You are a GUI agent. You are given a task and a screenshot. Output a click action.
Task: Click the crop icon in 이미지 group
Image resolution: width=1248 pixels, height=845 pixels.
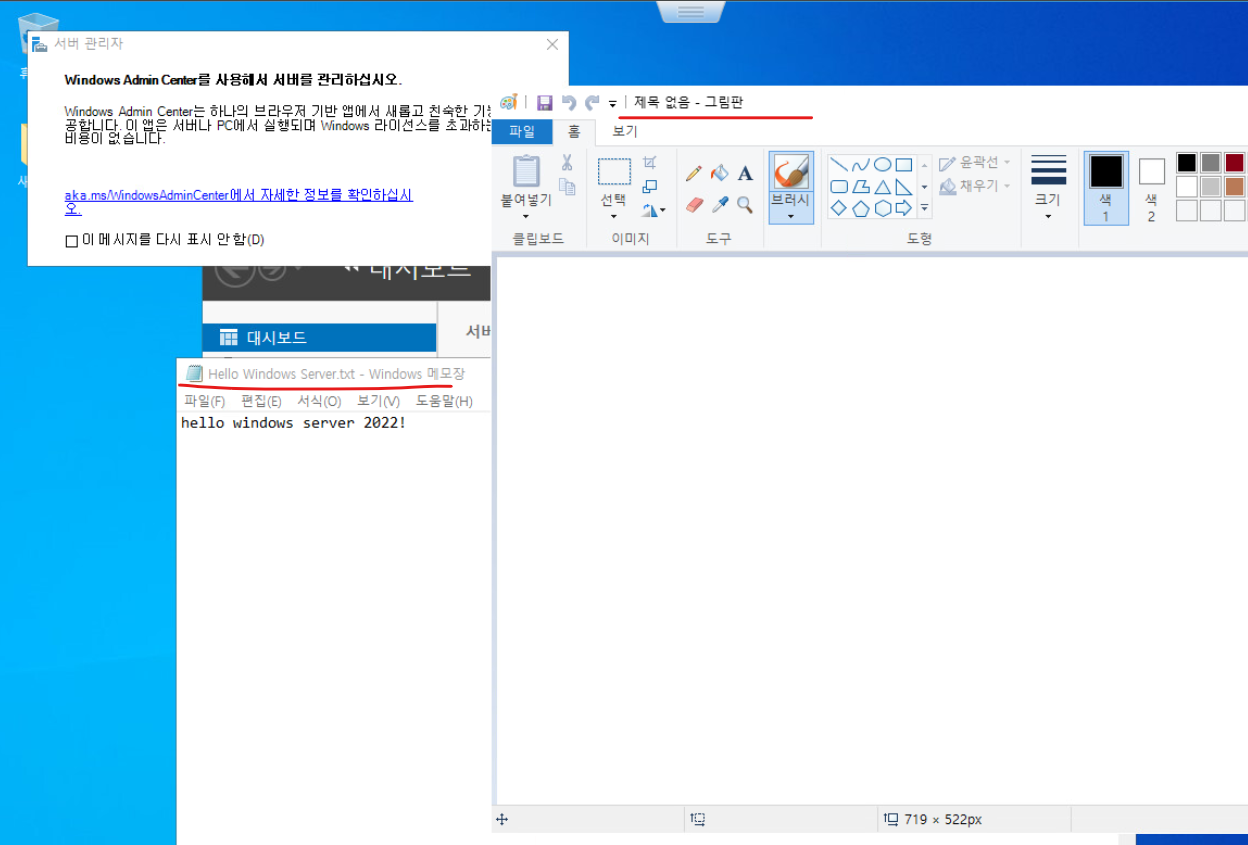click(650, 162)
